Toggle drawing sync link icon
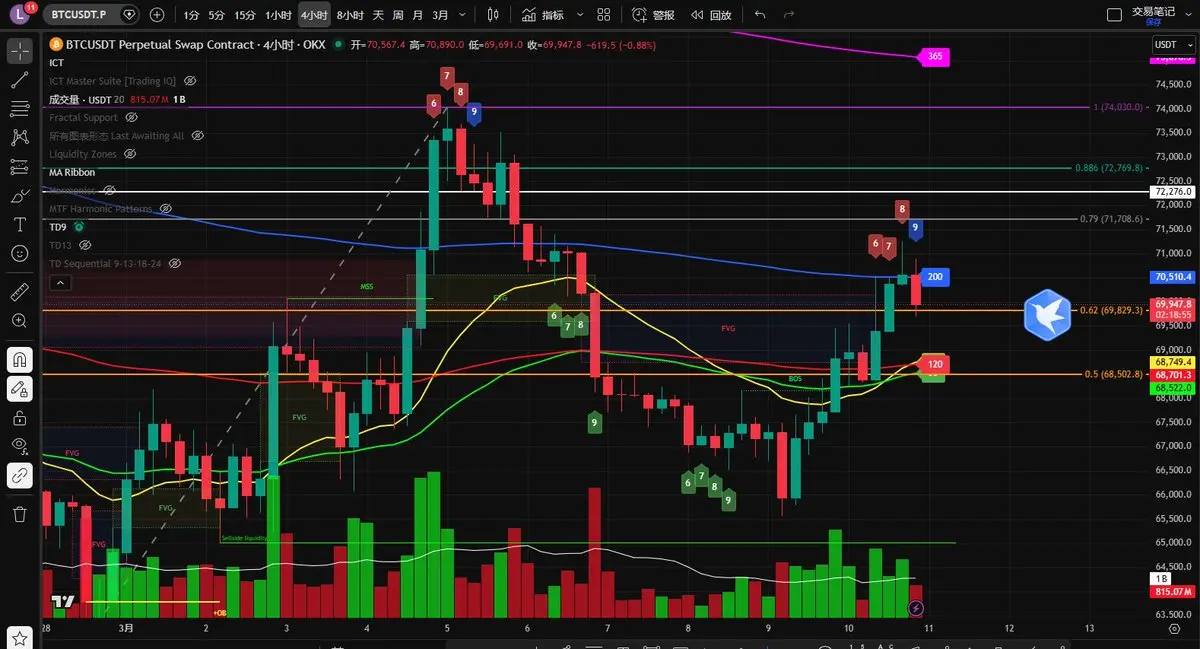 click(19, 476)
